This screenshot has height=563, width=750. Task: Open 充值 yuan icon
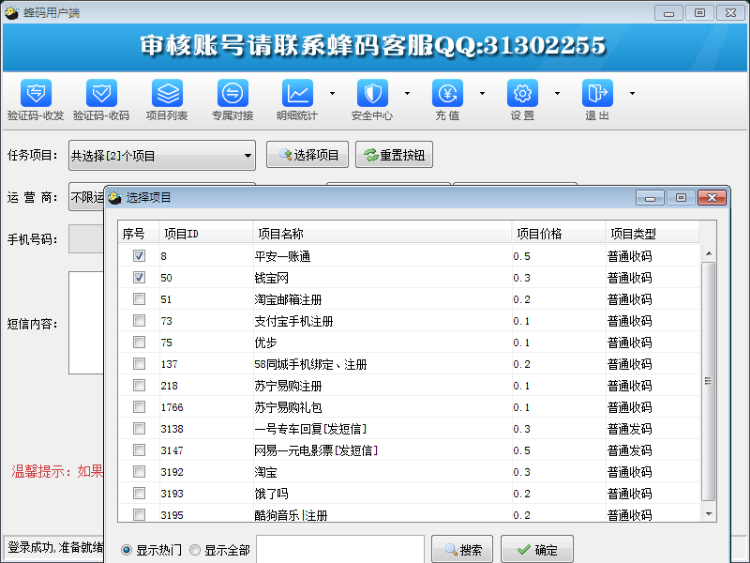[447, 93]
